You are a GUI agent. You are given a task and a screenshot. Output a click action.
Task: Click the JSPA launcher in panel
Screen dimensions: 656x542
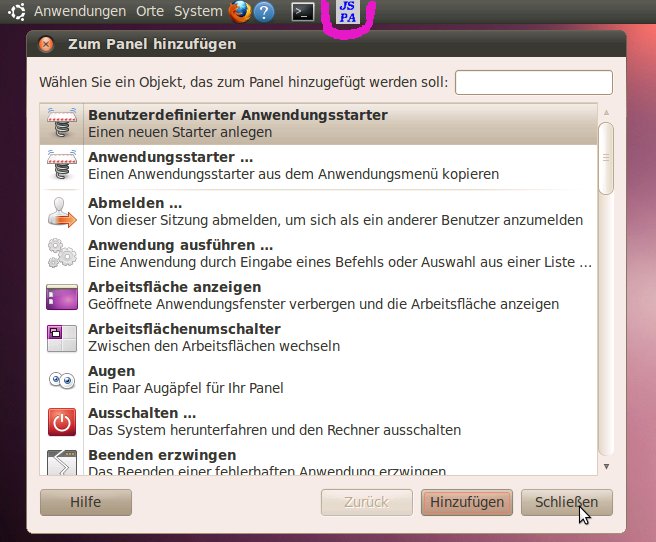tap(347, 13)
